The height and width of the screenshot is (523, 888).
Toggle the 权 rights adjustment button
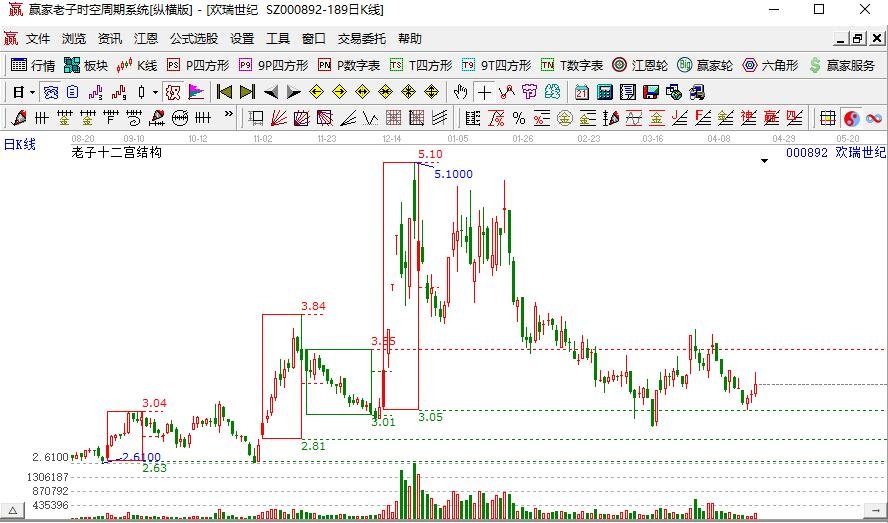click(173, 92)
